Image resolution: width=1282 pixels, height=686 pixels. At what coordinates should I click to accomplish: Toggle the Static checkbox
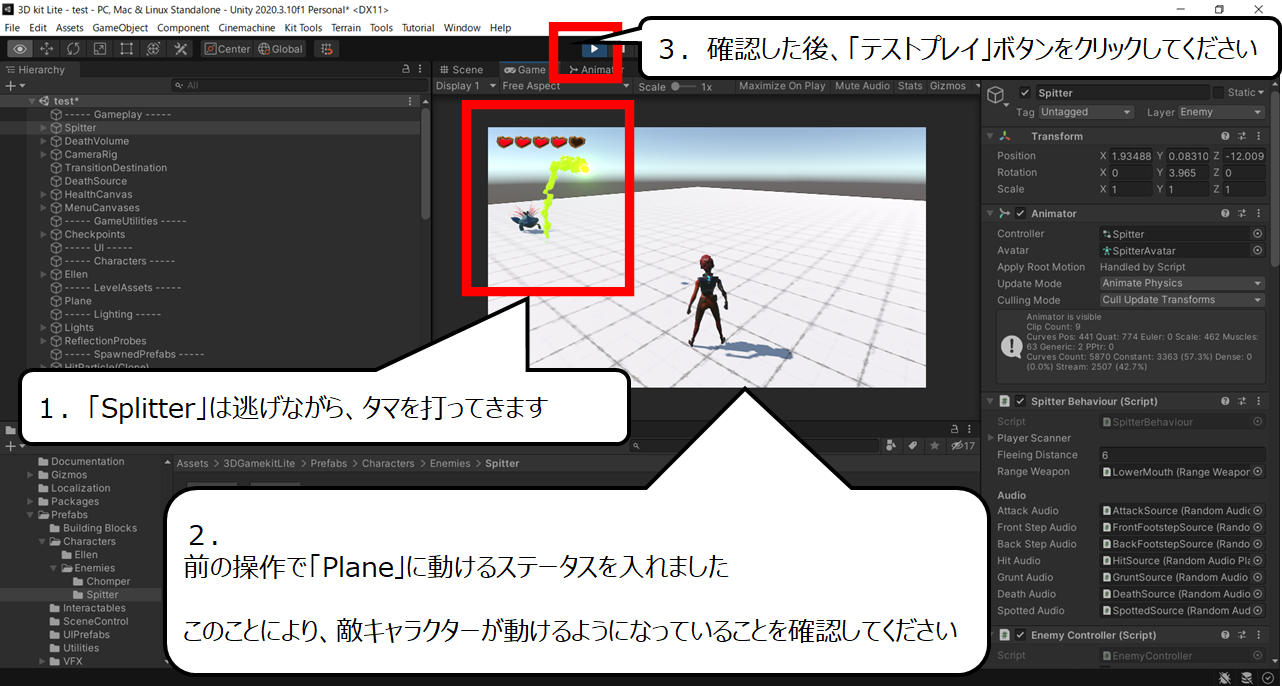coord(1217,93)
